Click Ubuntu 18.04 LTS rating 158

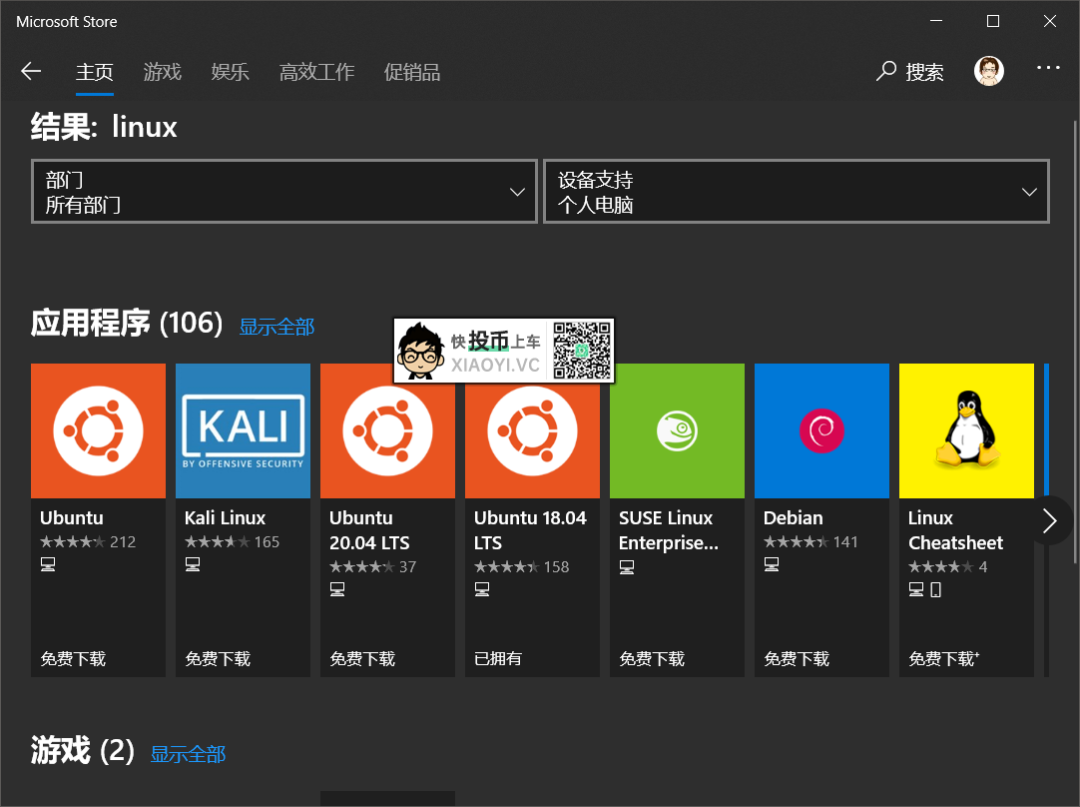[x=521, y=567]
